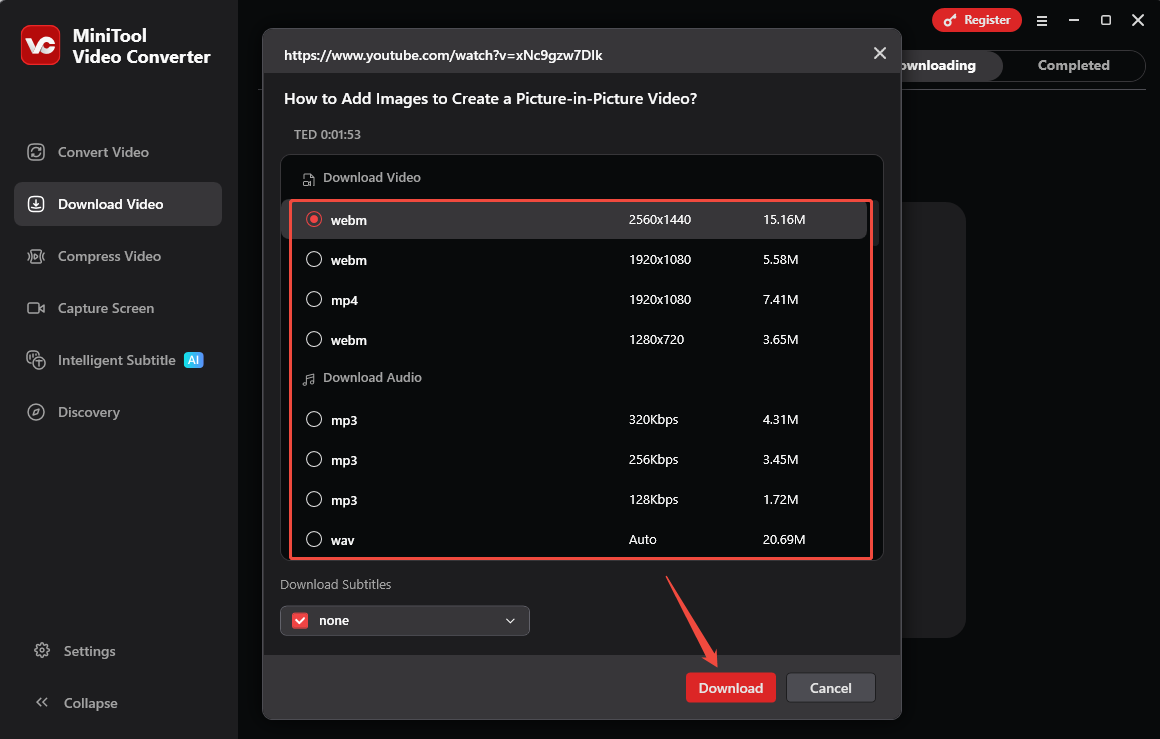Switch to the Completed tab

(x=1073, y=65)
